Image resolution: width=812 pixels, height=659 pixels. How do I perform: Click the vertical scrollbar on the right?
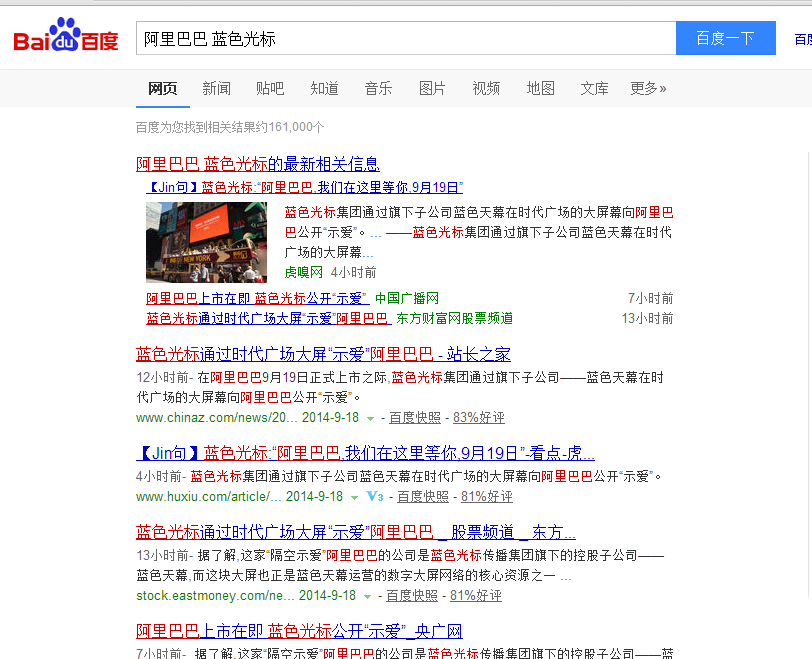coord(809,373)
